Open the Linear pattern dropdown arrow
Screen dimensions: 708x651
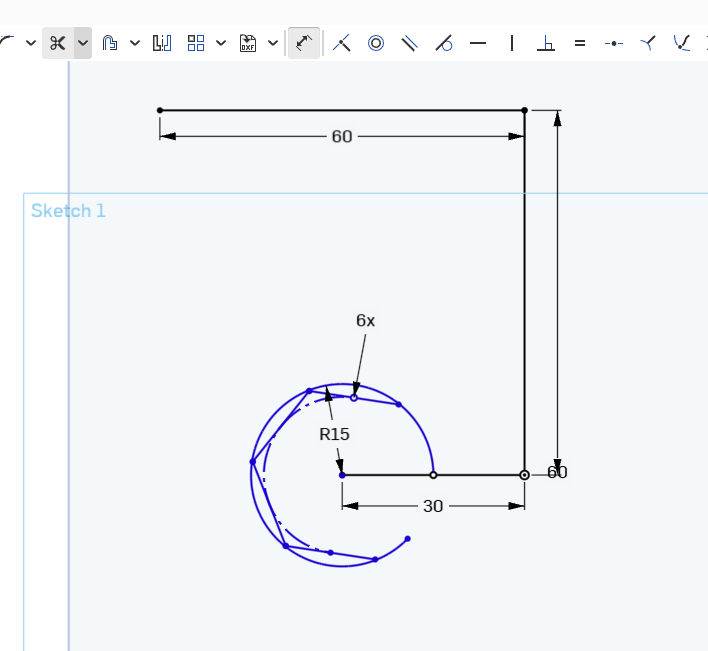tap(221, 43)
